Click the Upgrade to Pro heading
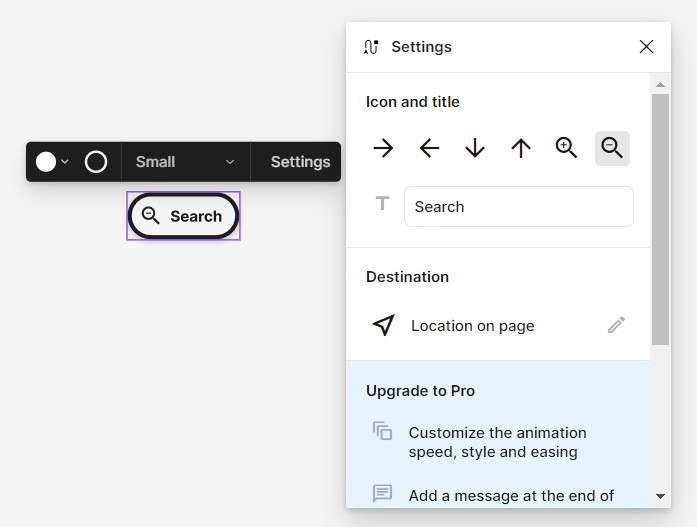Viewport: 697px width, 527px height. click(421, 391)
